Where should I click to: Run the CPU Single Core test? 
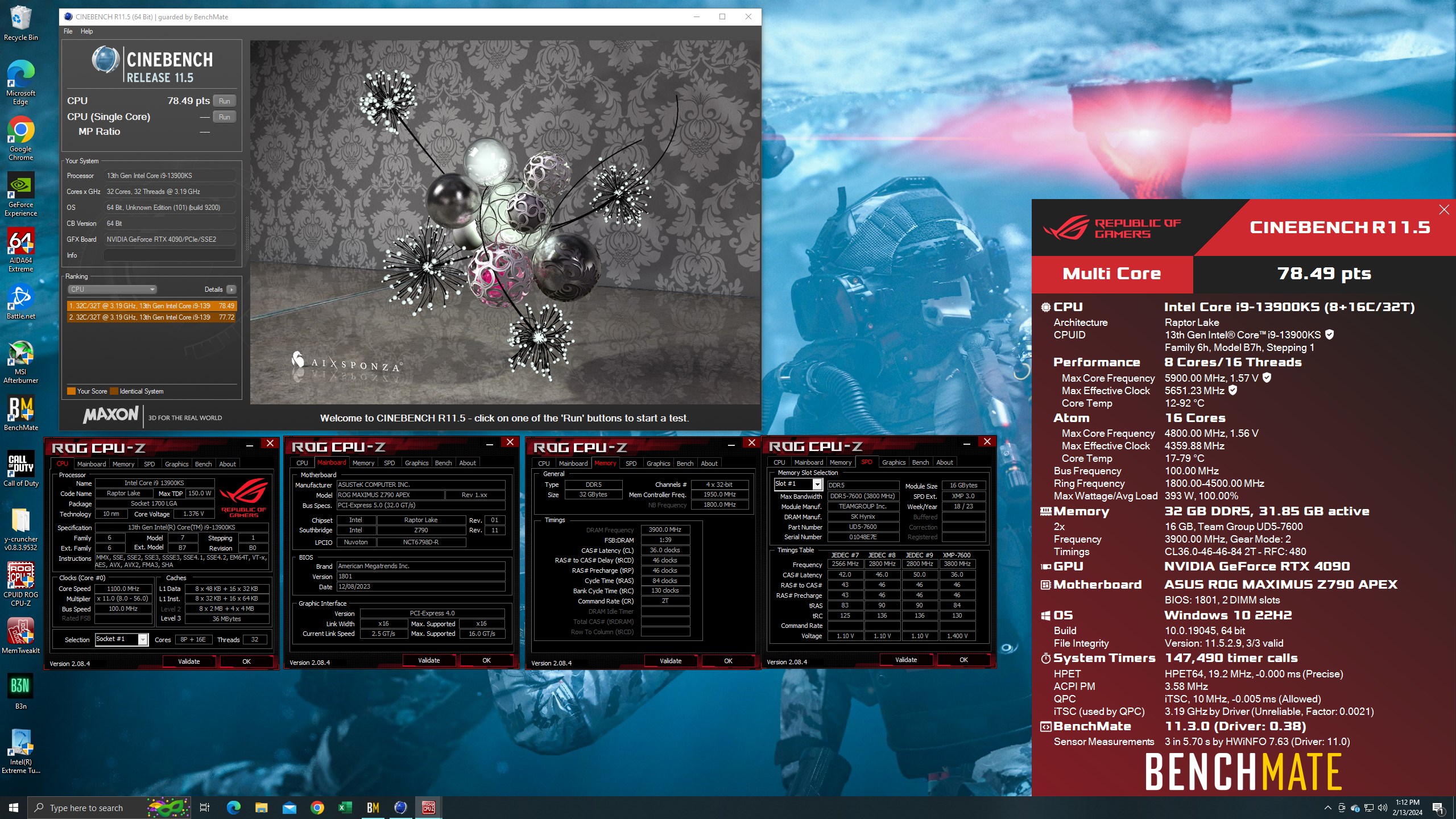pos(225,117)
